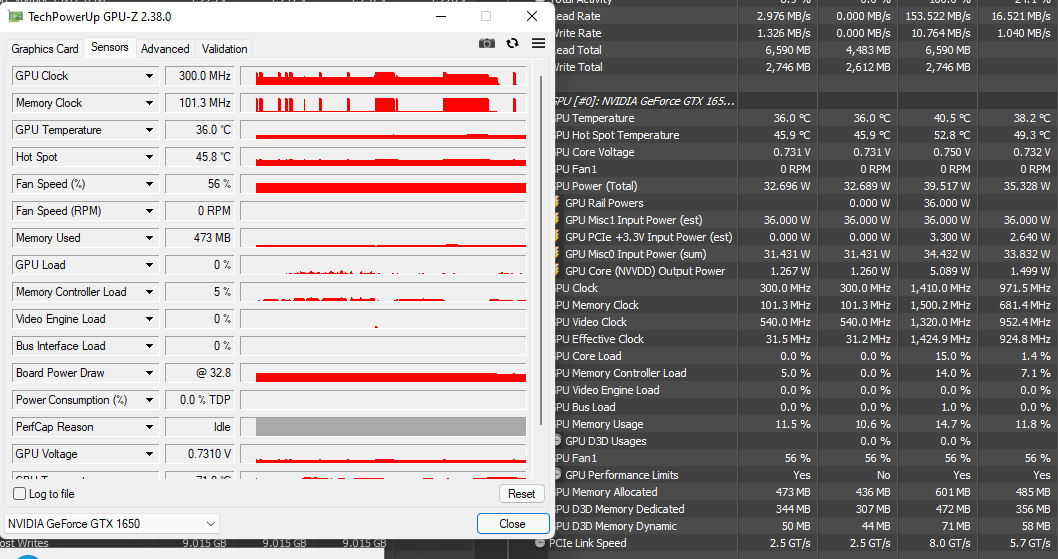This screenshot has width=1058, height=559.
Task: Click GPU D3D Usages group icon
Action: click(x=557, y=440)
